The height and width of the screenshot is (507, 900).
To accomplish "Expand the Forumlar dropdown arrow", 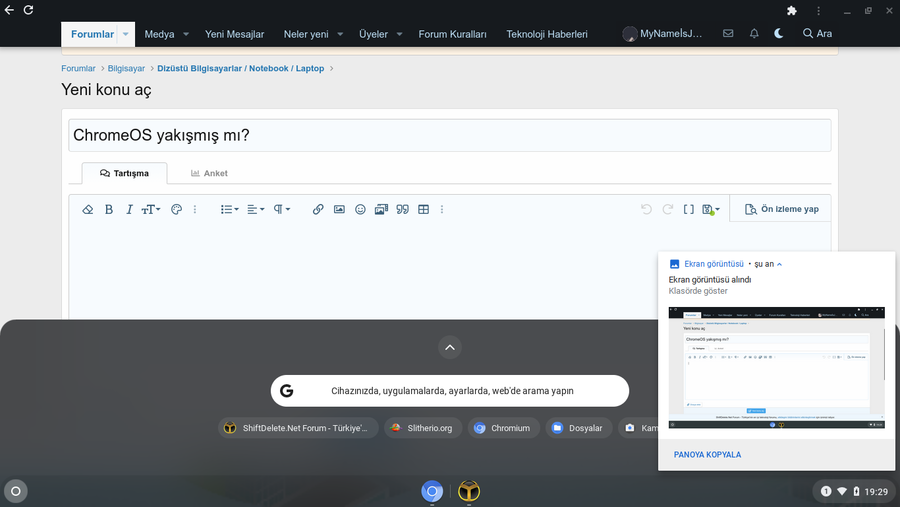I will [126, 34].
